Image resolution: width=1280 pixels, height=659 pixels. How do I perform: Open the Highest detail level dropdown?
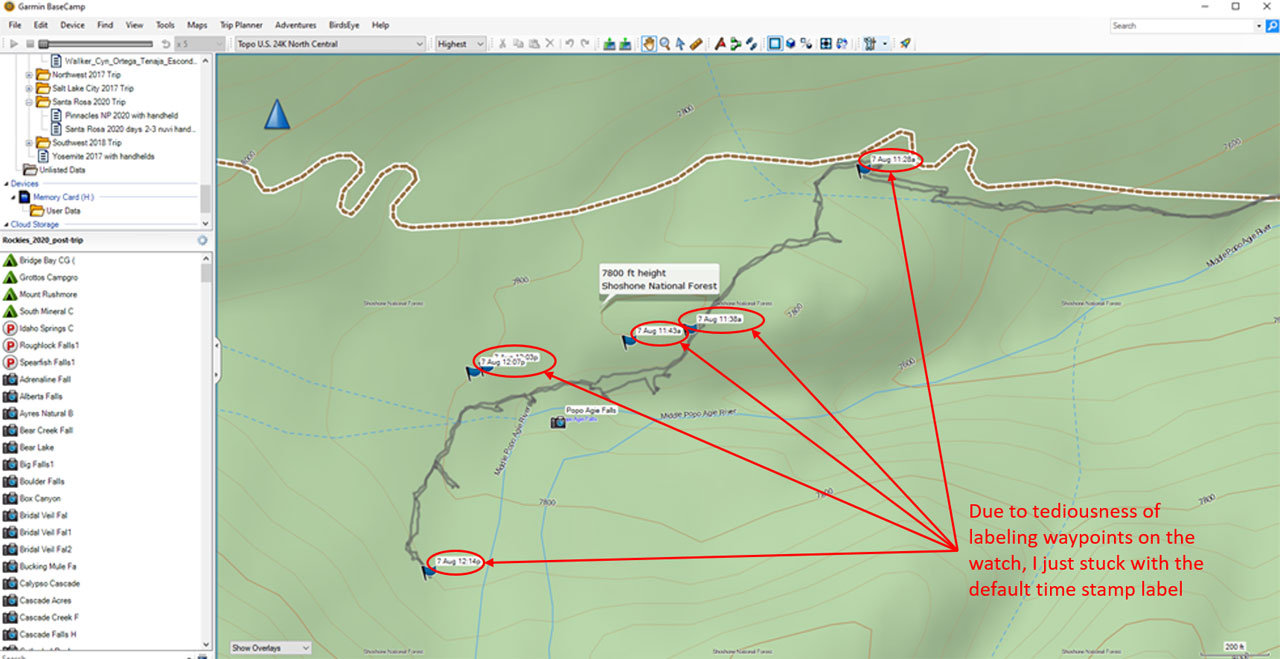461,44
